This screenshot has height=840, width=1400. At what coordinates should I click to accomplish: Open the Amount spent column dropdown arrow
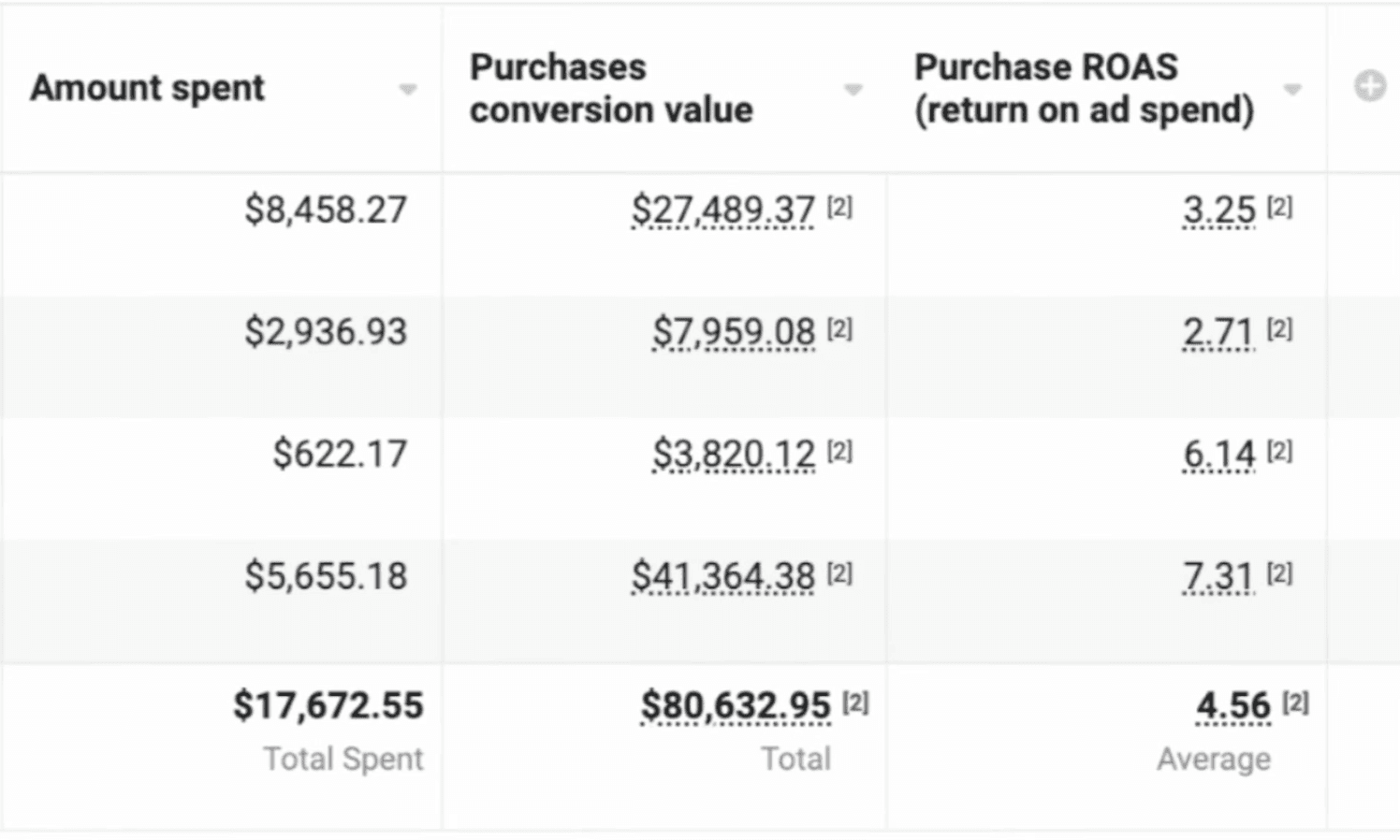[x=407, y=90]
